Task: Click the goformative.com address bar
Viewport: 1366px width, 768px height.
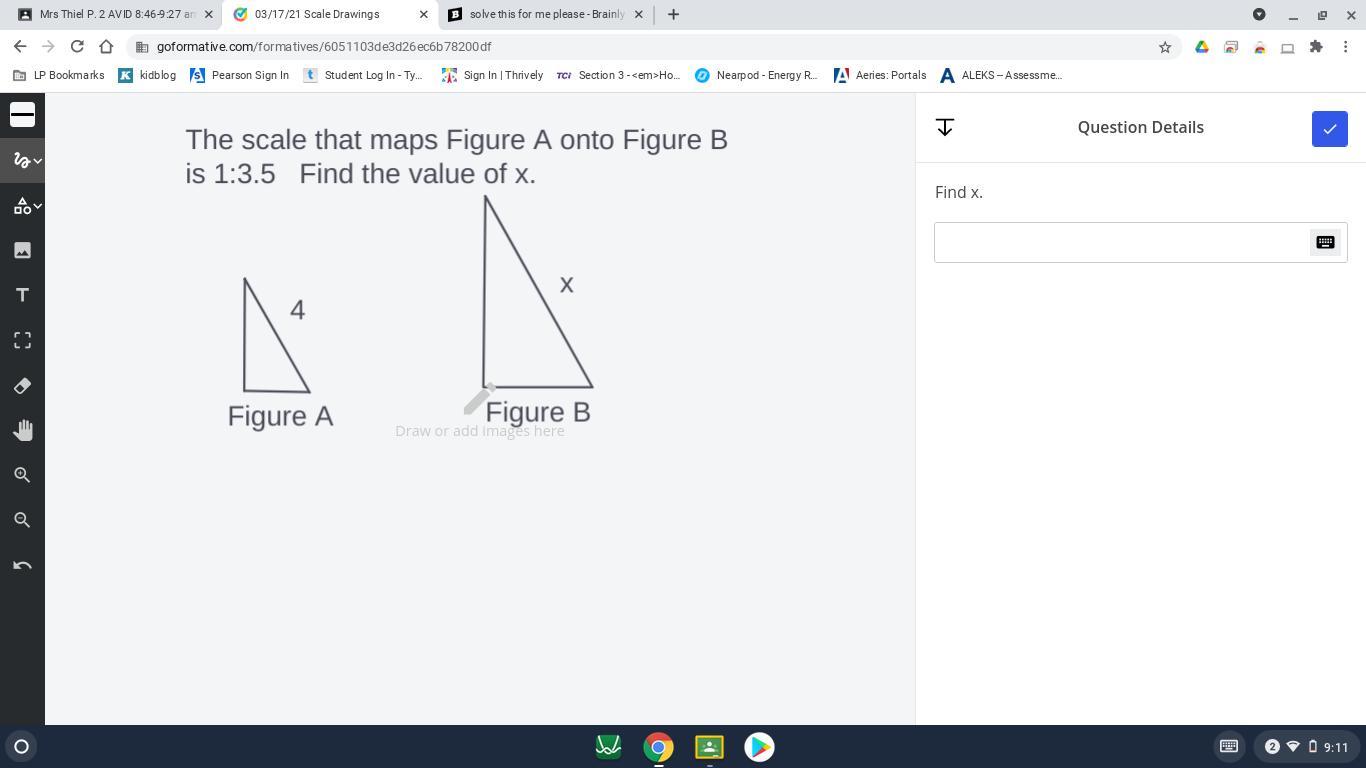Action: pos(650,47)
